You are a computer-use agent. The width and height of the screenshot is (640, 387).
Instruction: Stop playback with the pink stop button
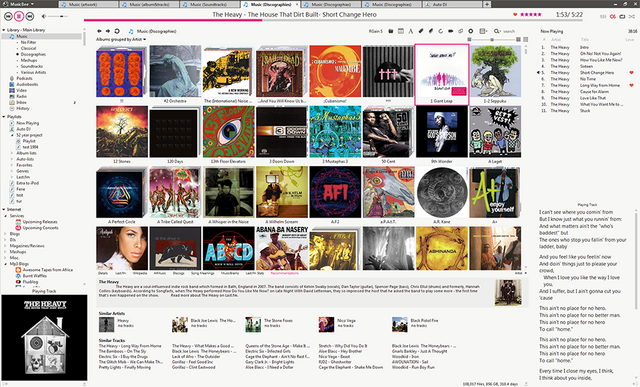click(x=19, y=16)
